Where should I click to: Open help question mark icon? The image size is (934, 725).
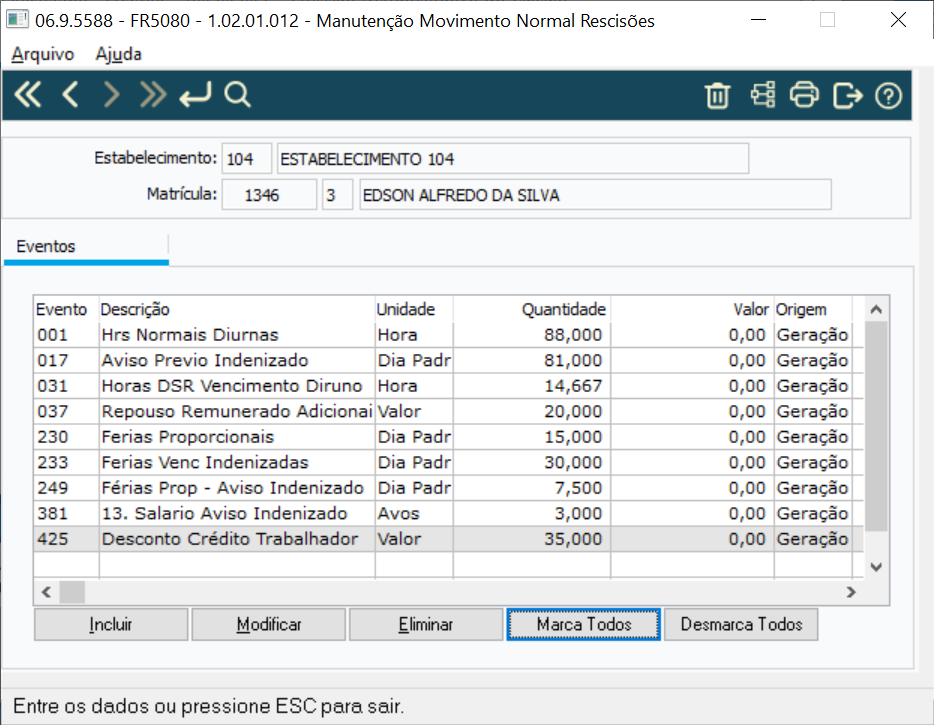pyautogui.click(x=888, y=95)
